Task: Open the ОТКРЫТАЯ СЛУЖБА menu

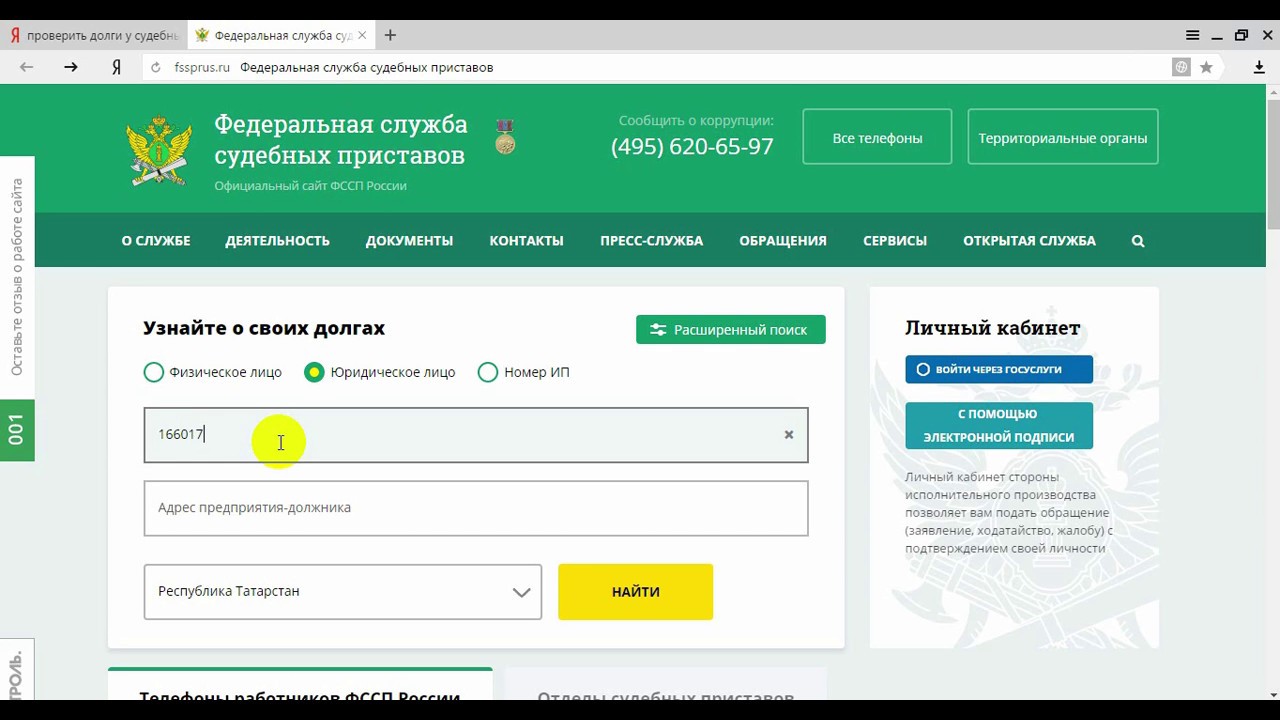Action: point(1029,241)
